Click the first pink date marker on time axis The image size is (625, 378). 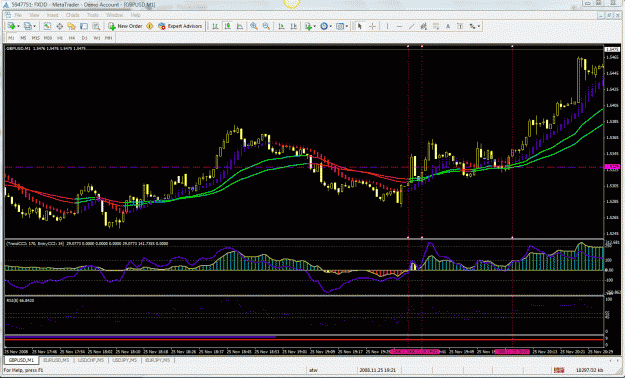[415, 352]
